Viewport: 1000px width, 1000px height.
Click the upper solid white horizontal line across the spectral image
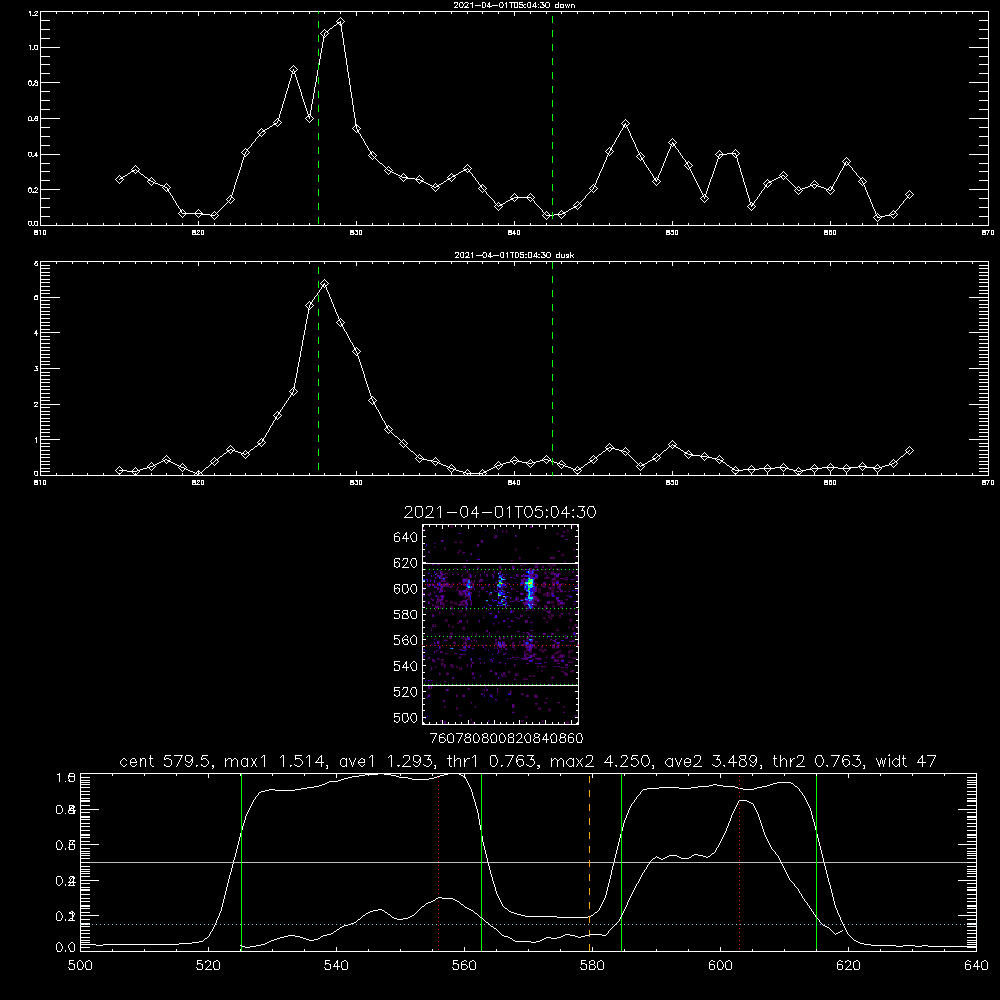[x=500, y=563]
